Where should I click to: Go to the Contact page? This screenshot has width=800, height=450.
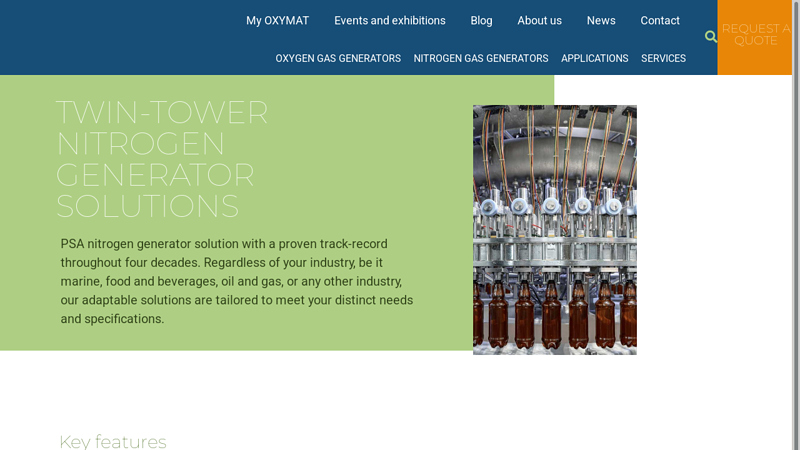660,21
